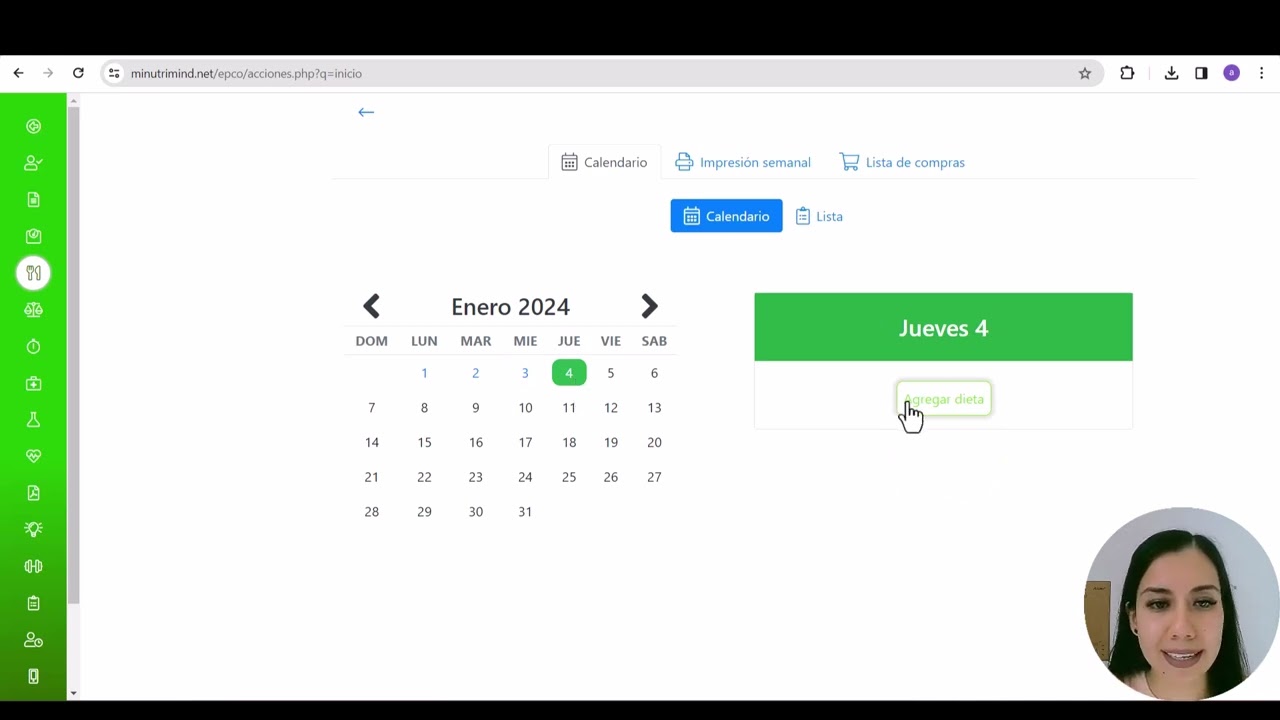The width and height of the screenshot is (1280, 720).
Task: Open the laboratory flask sidebar icon
Action: 33,420
